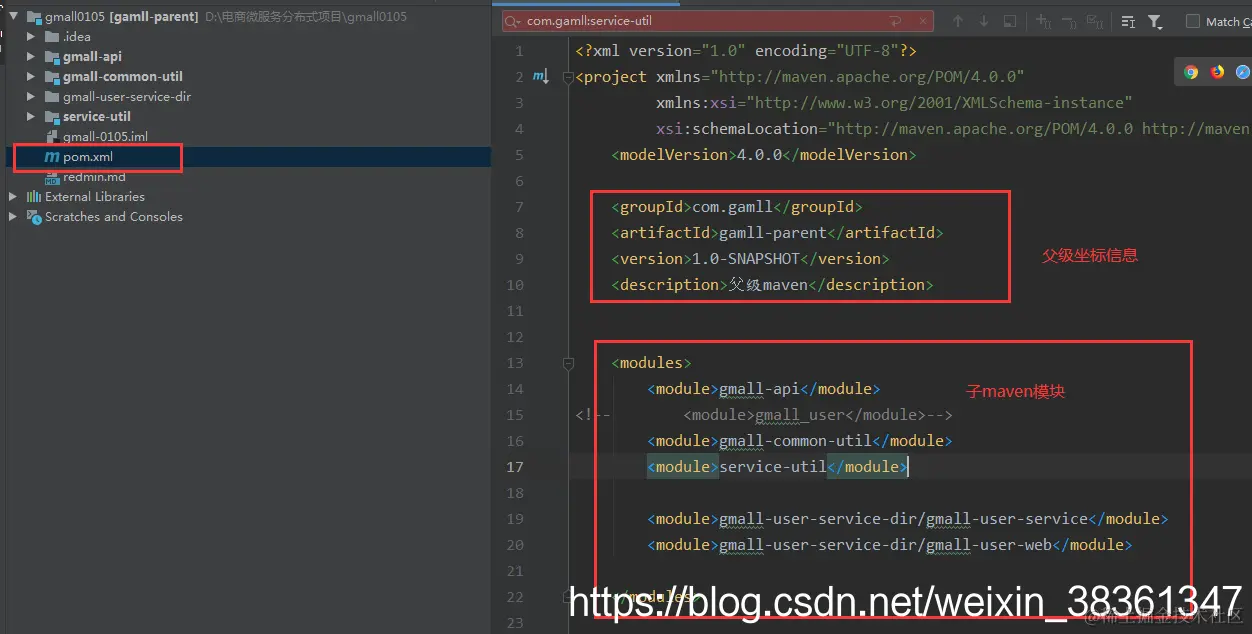Click the .idea folder icon
Screen dimensions: 1252x634
pyautogui.click(x=52, y=37)
